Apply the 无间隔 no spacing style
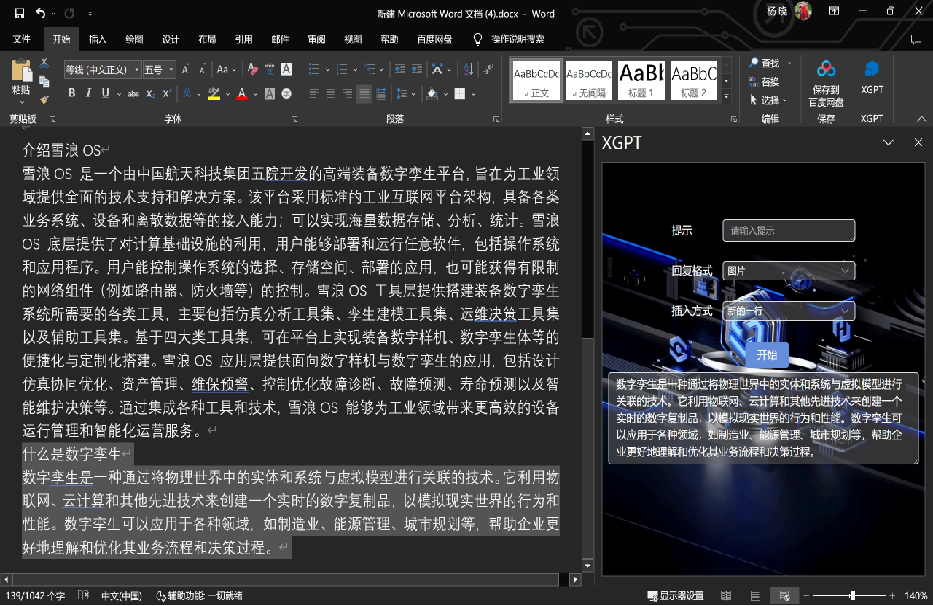The width and height of the screenshot is (933, 606). 588,80
